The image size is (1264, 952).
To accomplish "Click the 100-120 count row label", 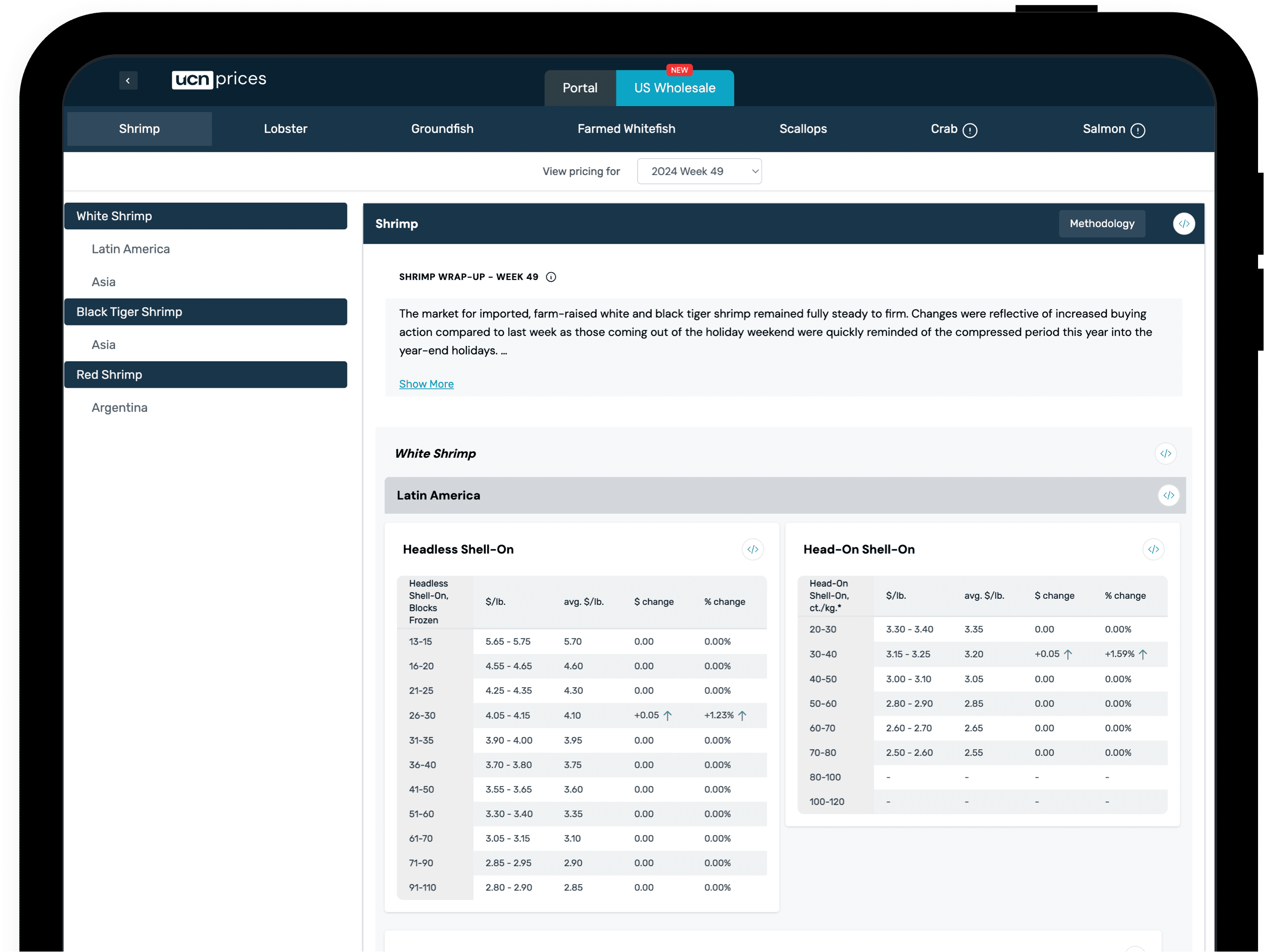I will [x=826, y=802].
